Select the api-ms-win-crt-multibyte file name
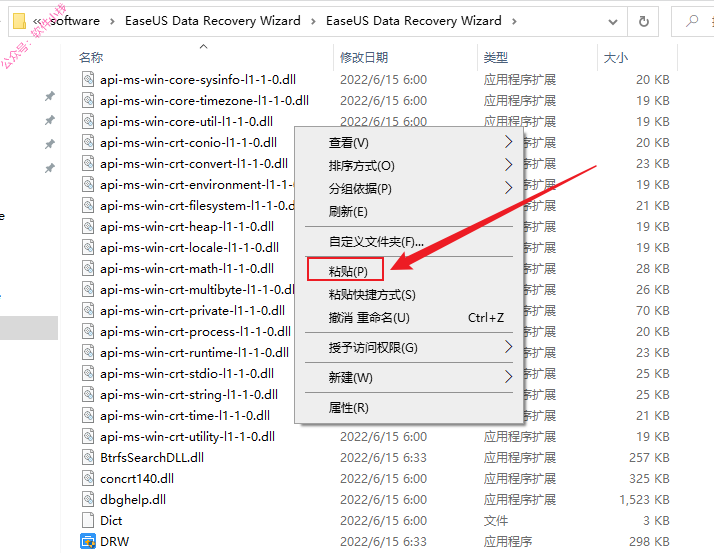This screenshot has height=554, width=714. (197, 290)
